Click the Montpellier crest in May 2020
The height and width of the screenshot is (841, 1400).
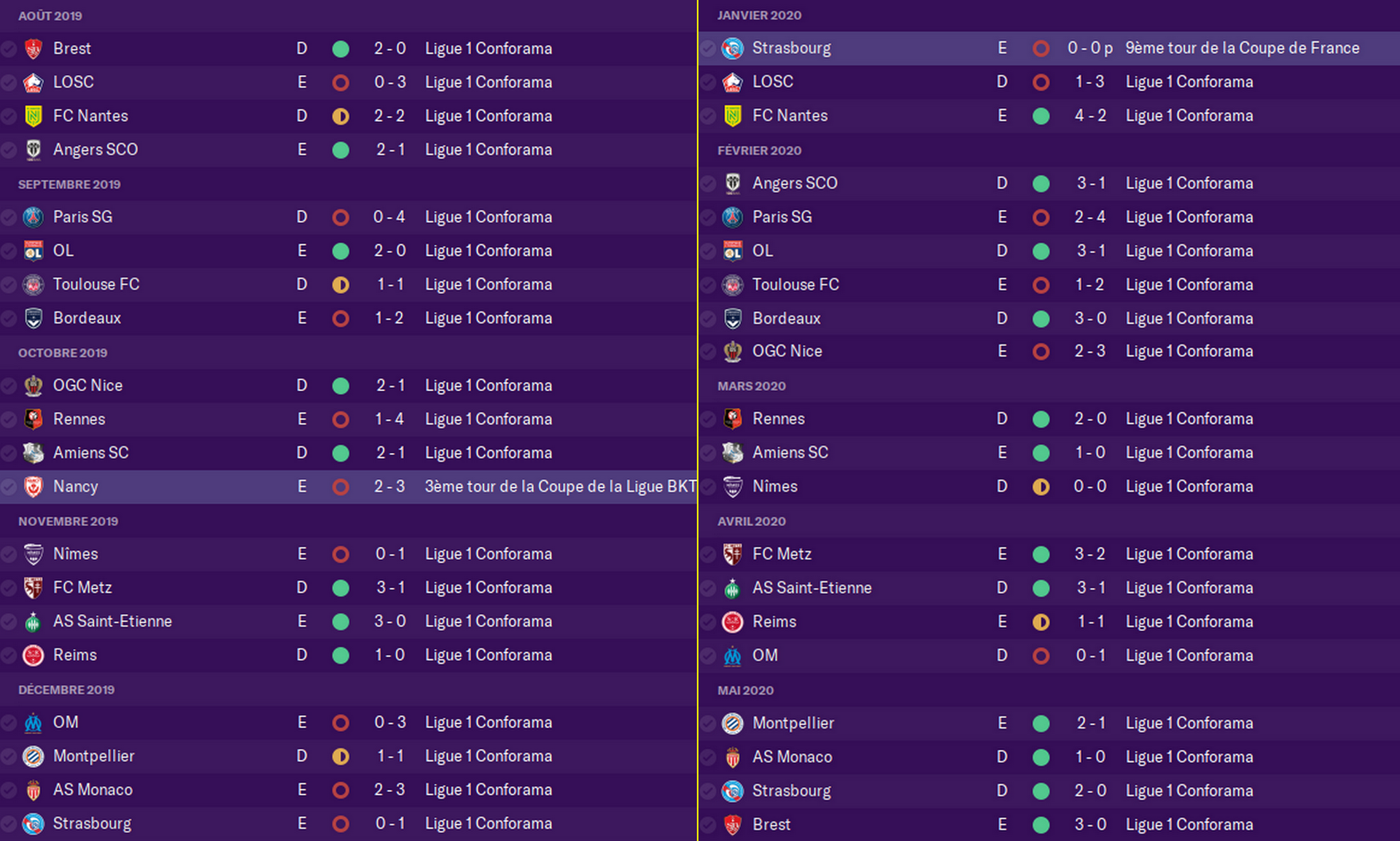pyautogui.click(x=732, y=724)
